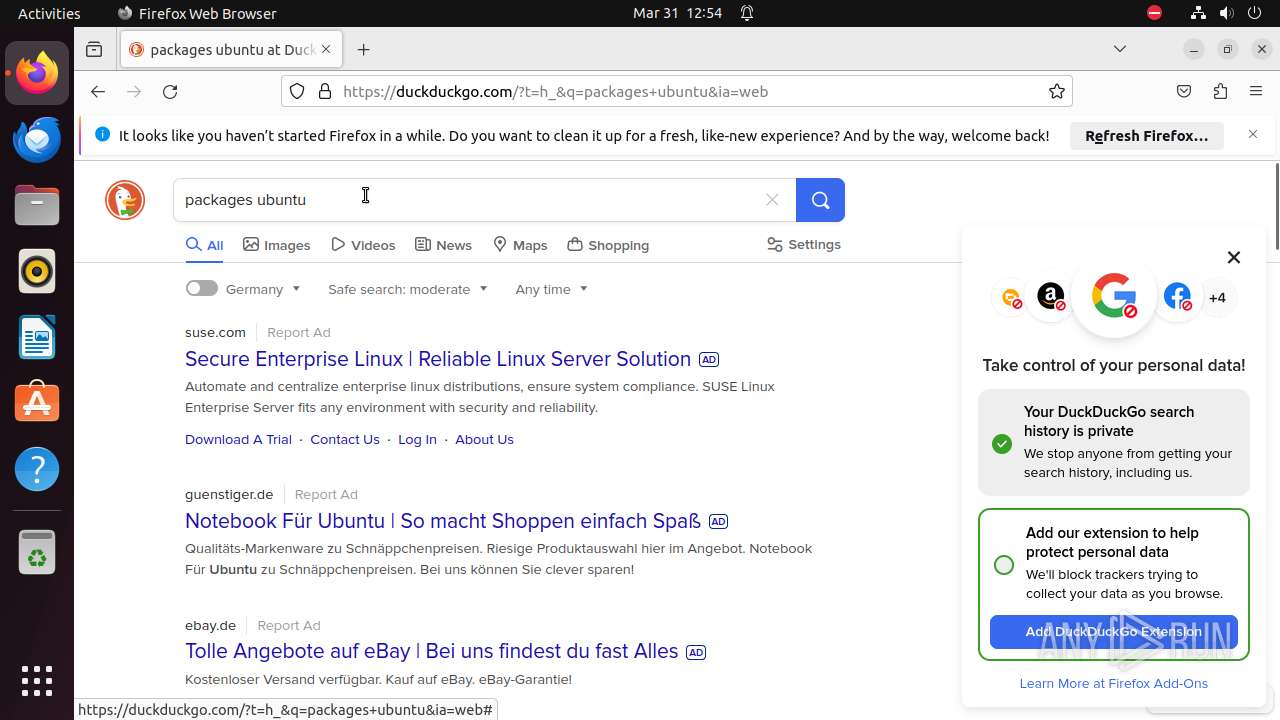This screenshot has height=720, width=1280.
Task: Report Ad for ebay.de
Action: point(289,625)
